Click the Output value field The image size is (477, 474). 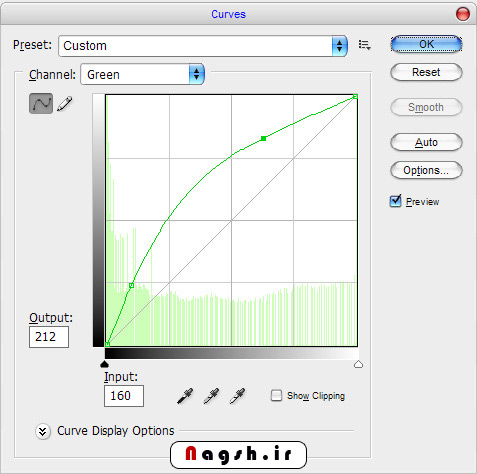click(x=49, y=337)
